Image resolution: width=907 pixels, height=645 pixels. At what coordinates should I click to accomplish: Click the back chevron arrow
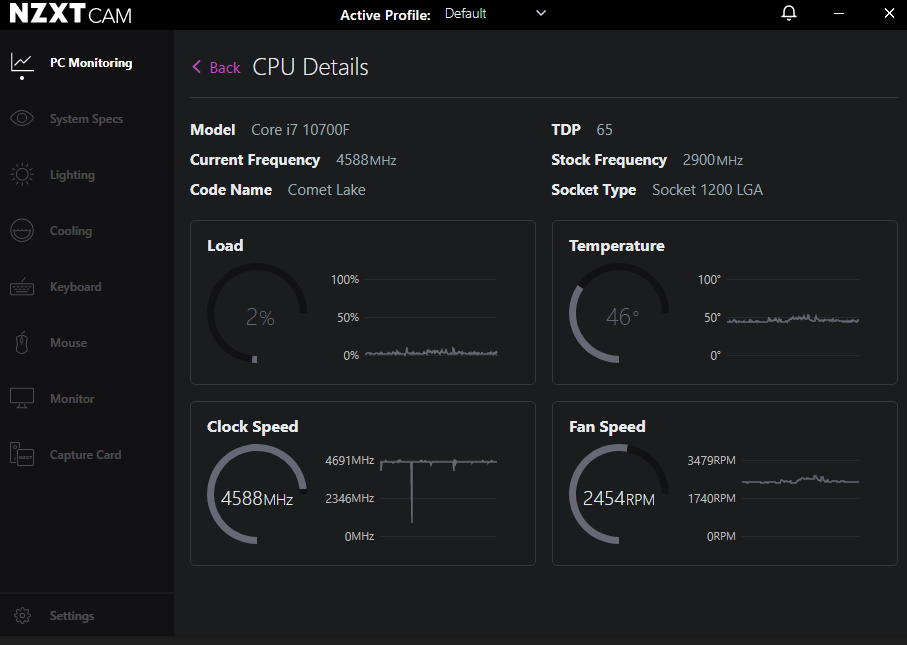click(197, 67)
